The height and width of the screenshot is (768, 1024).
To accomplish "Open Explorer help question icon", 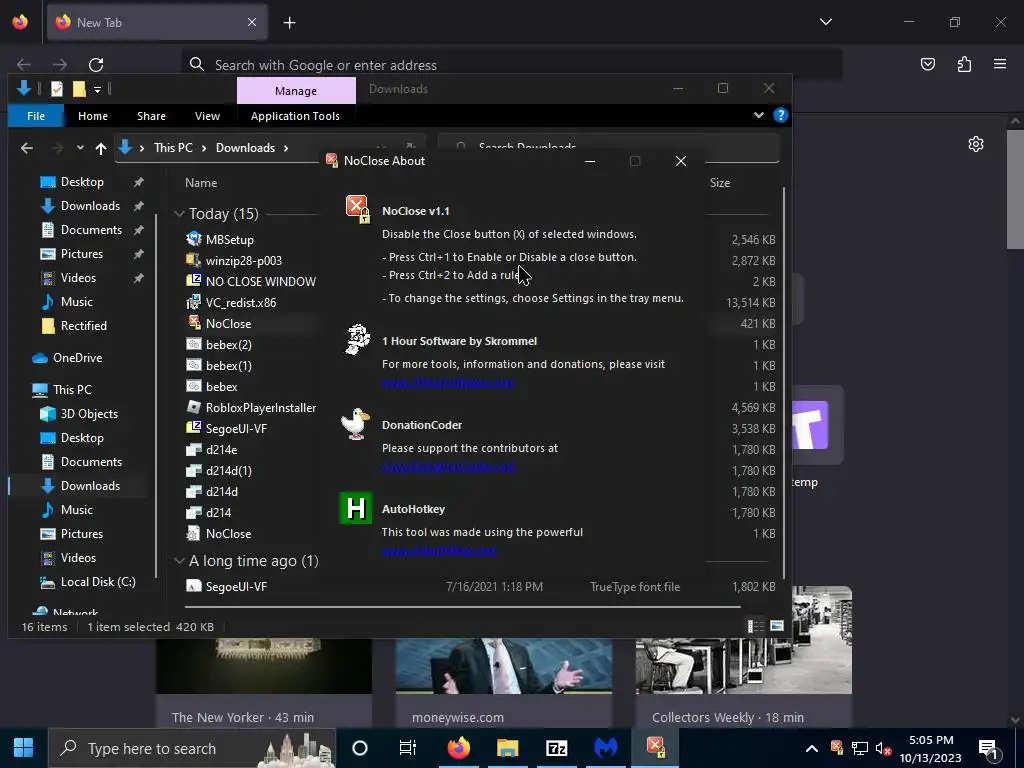I will (x=780, y=116).
